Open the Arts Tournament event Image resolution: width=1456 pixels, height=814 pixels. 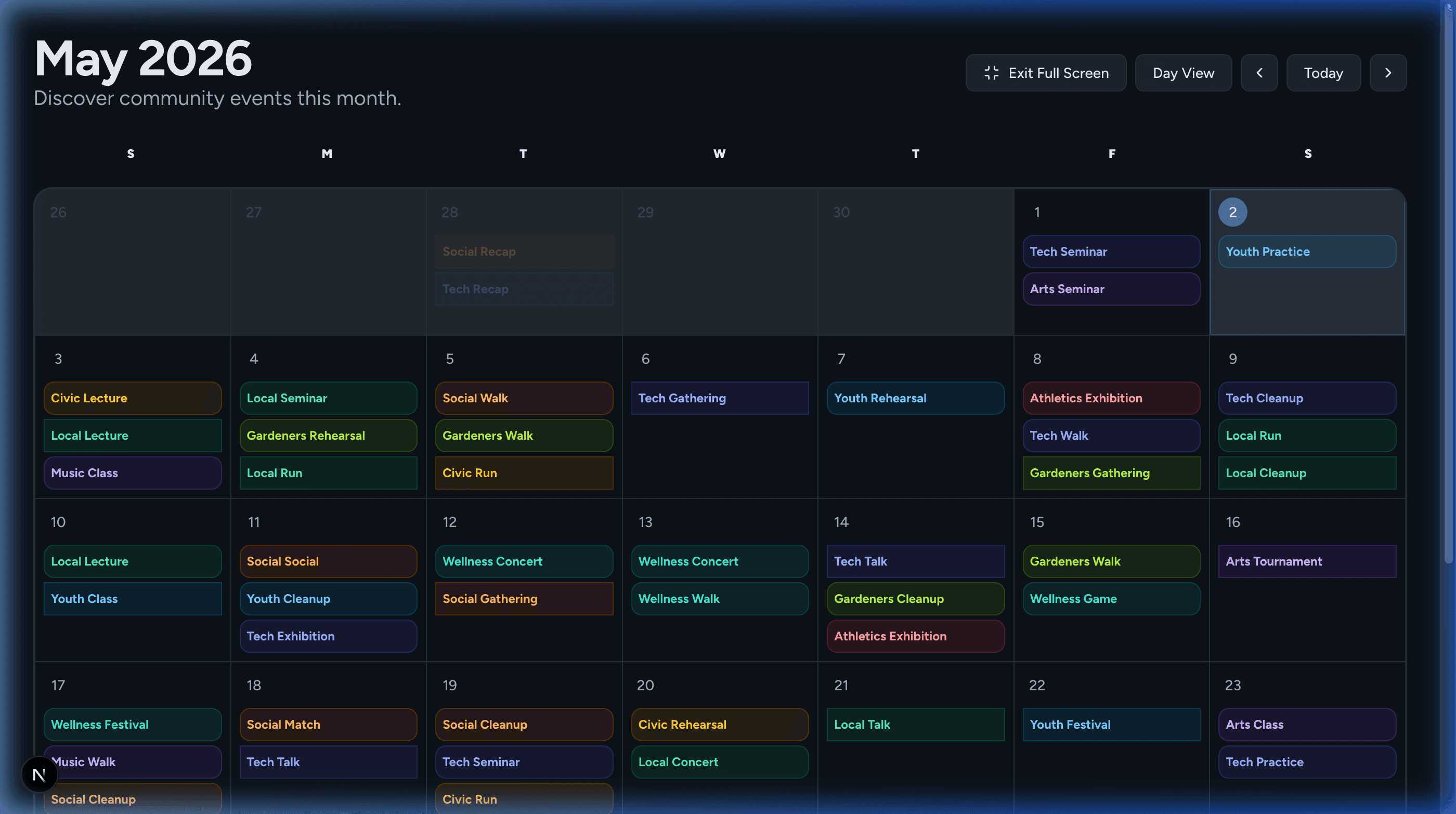(1307, 561)
